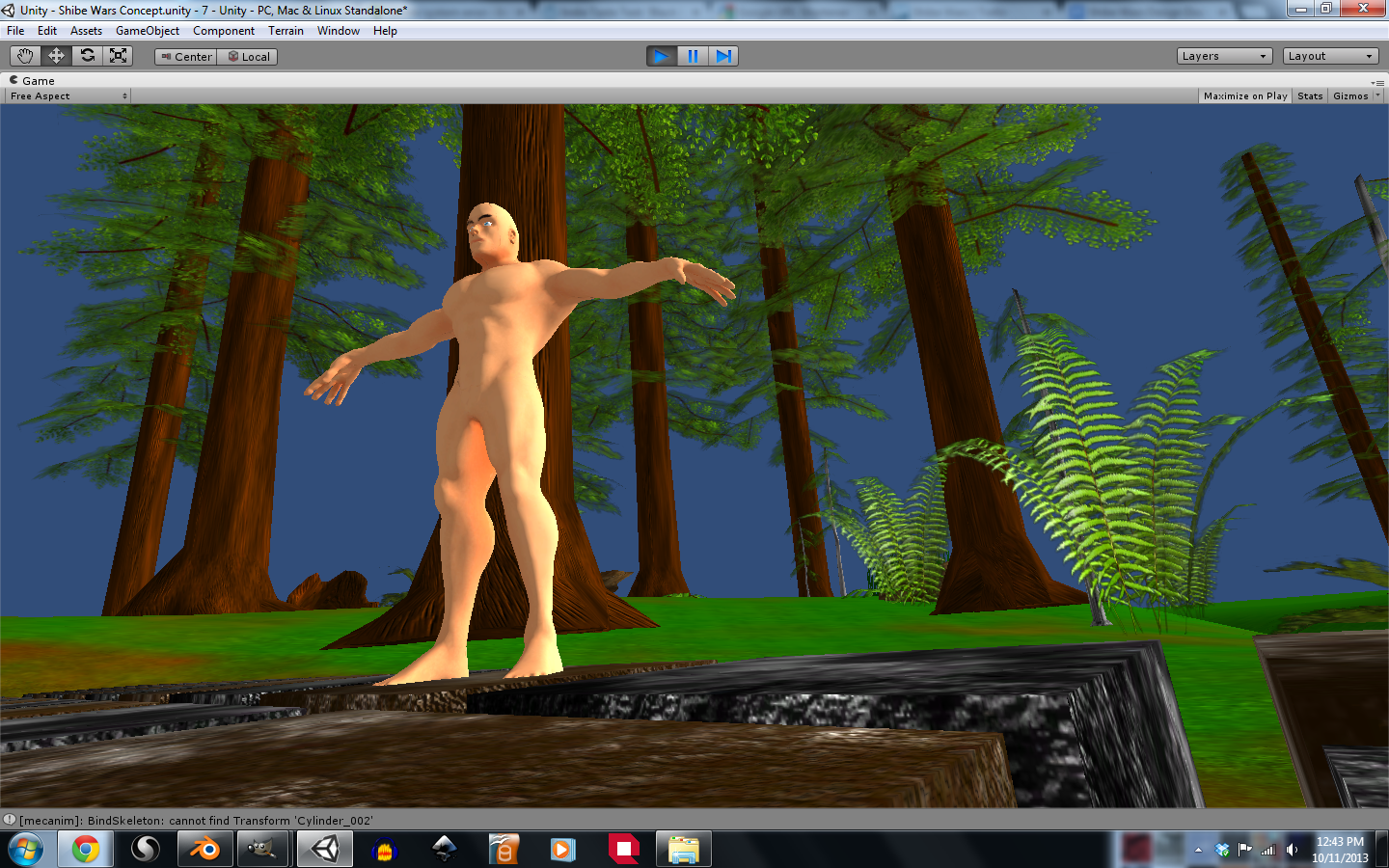Open the Assets menu

coord(86,31)
